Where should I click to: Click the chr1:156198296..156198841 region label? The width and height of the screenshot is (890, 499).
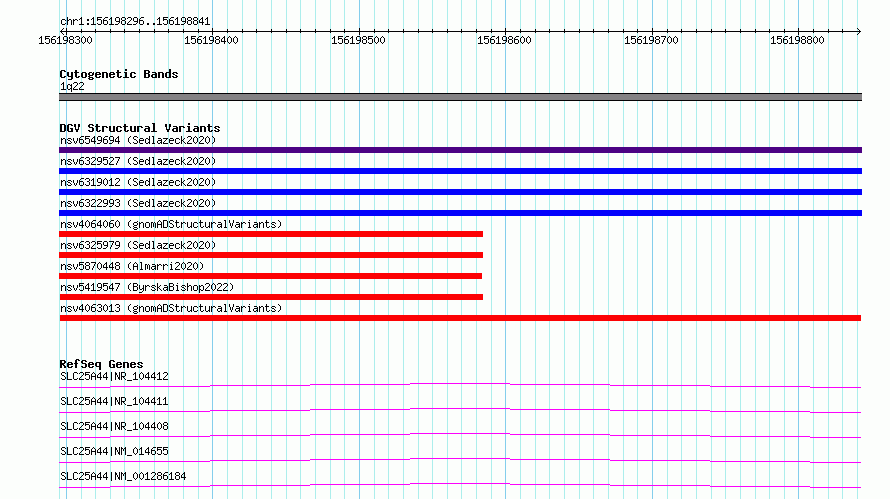[135, 22]
